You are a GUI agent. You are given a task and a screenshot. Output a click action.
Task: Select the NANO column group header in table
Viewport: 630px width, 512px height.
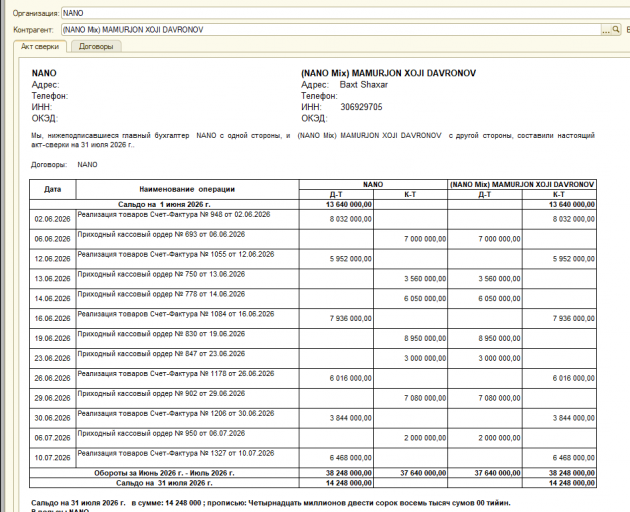click(x=373, y=184)
